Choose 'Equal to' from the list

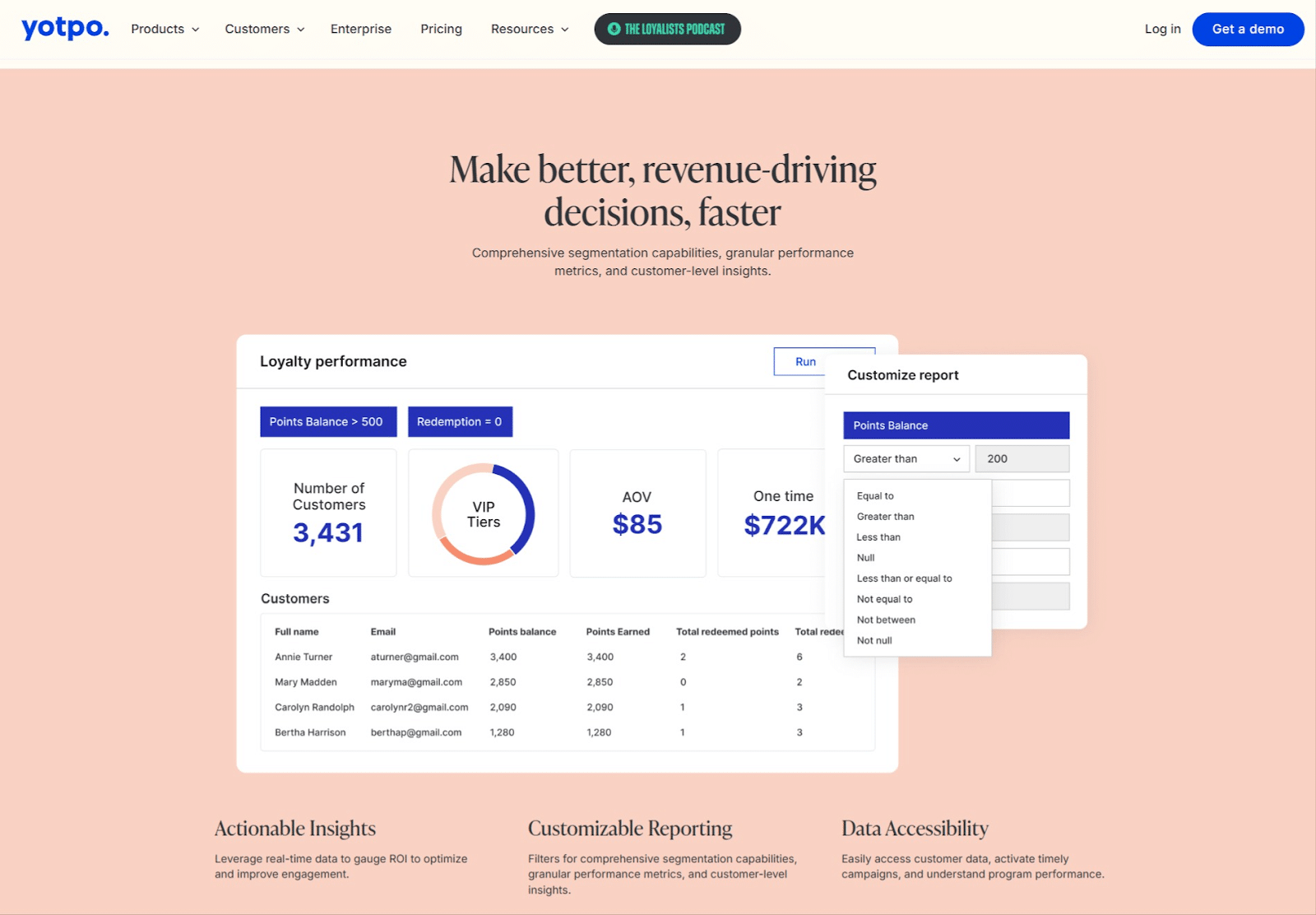(875, 496)
